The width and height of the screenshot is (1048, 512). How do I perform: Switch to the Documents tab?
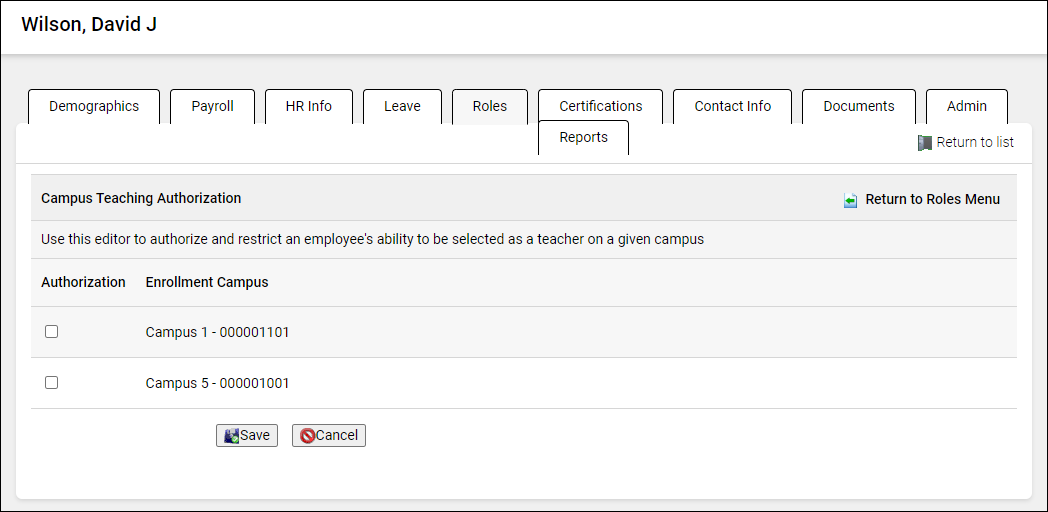coord(858,106)
